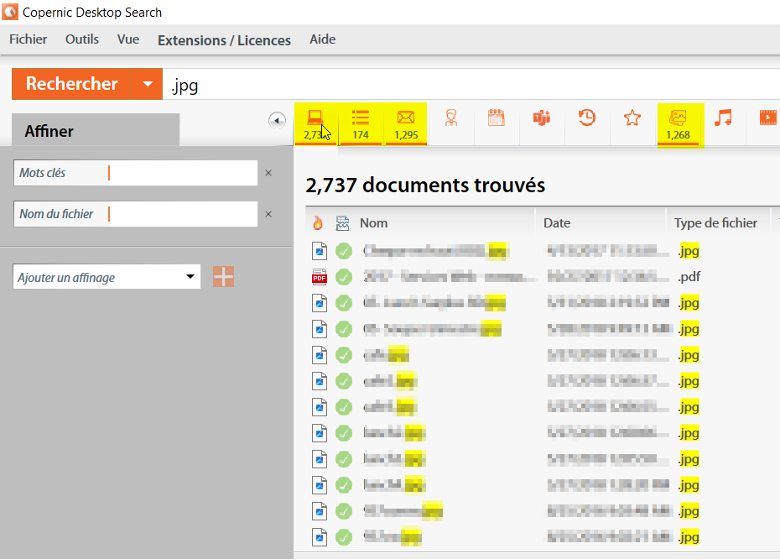Select the Contacts person icon
Viewport: 780px width, 560px height.
coord(451,118)
